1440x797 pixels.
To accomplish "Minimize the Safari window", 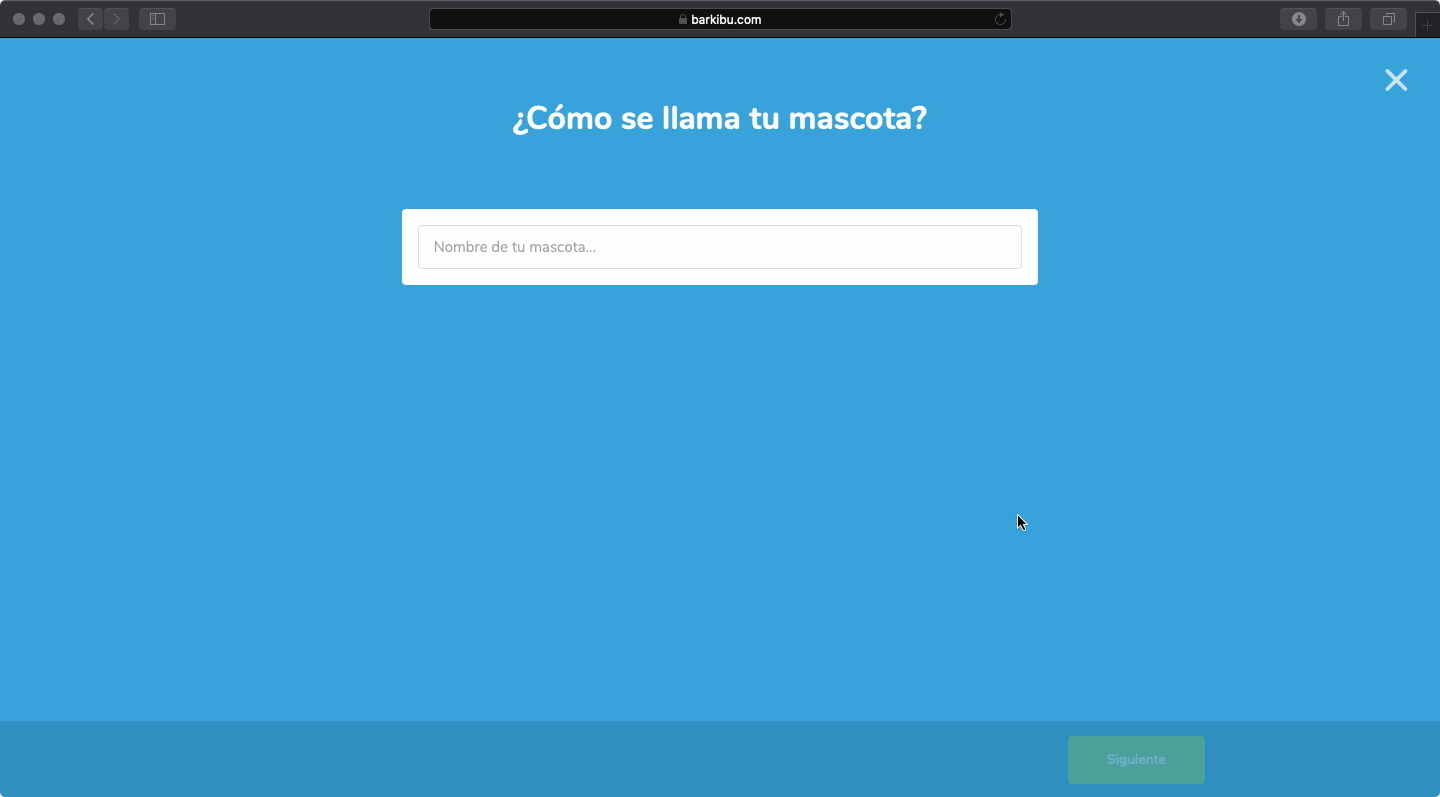I will (39, 19).
